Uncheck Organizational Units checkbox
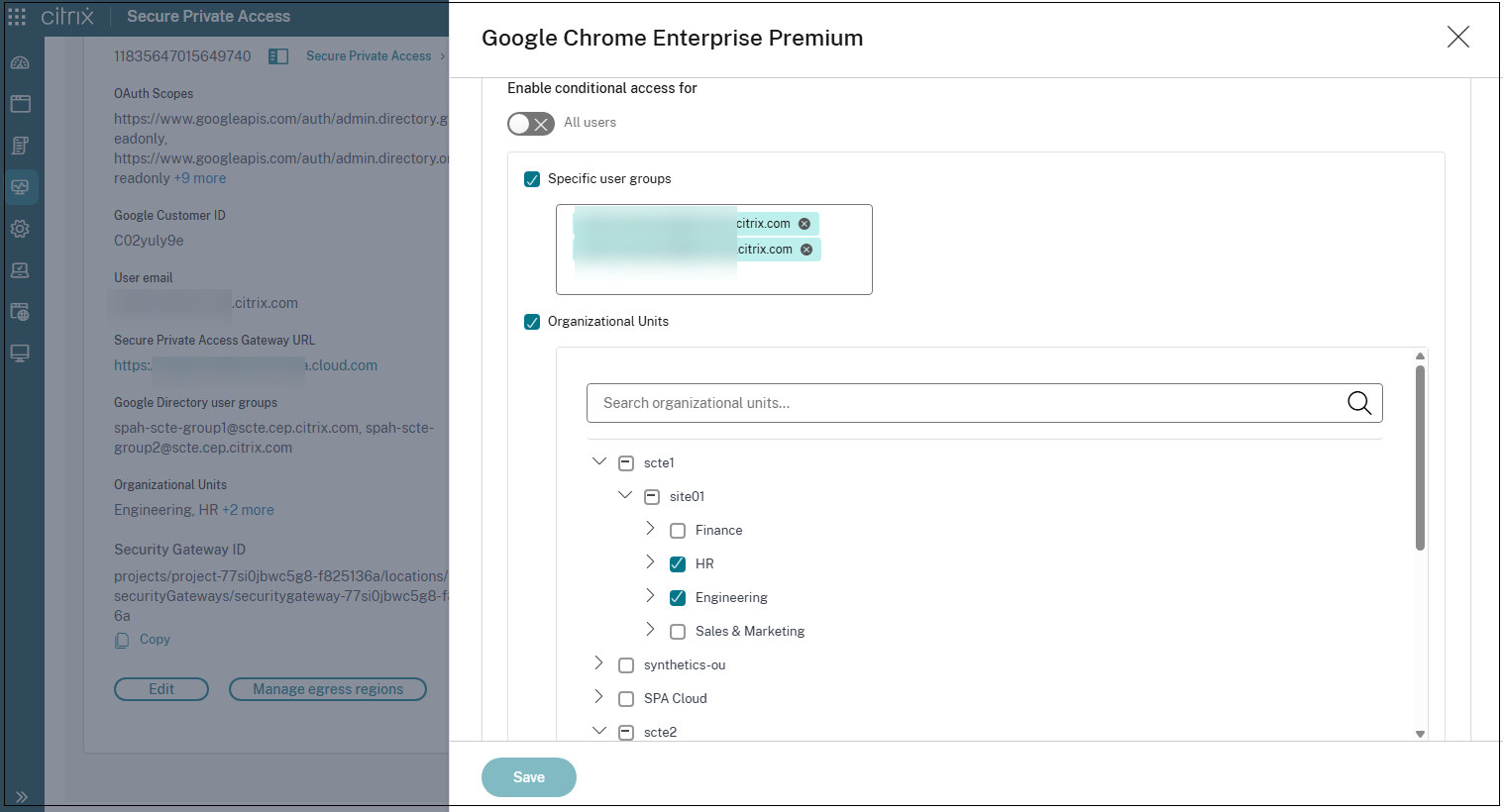 pyautogui.click(x=532, y=322)
